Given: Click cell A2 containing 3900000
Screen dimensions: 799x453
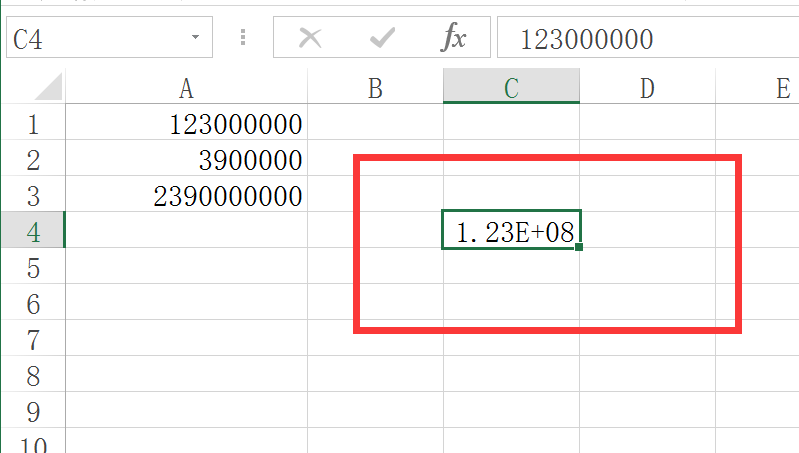Looking at the screenshot, I should point(187,158).
